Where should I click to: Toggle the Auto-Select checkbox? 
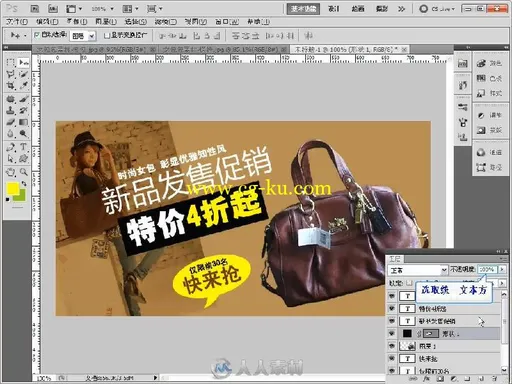pyautogui.click(x=37, y=35)
